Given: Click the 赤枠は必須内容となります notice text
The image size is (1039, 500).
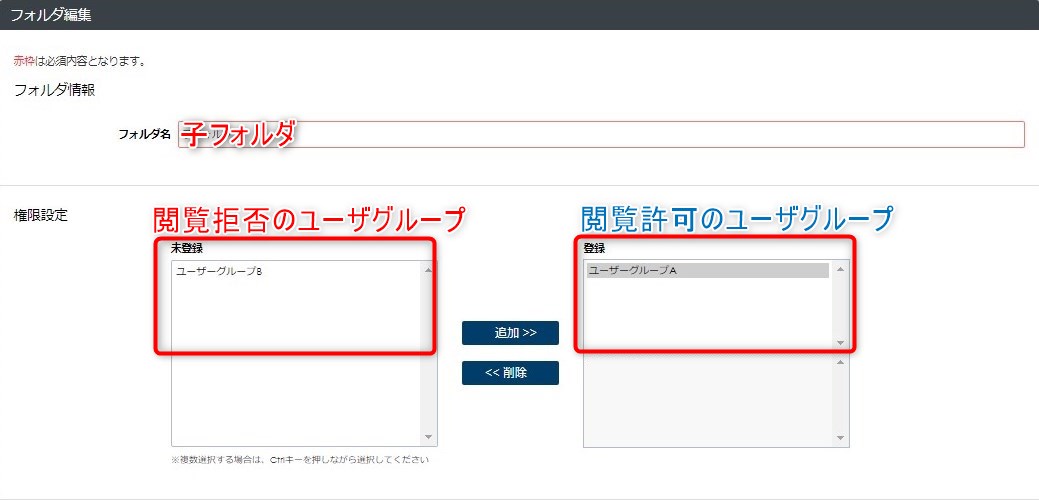Looking at the screenshot, I should (80, 62).
